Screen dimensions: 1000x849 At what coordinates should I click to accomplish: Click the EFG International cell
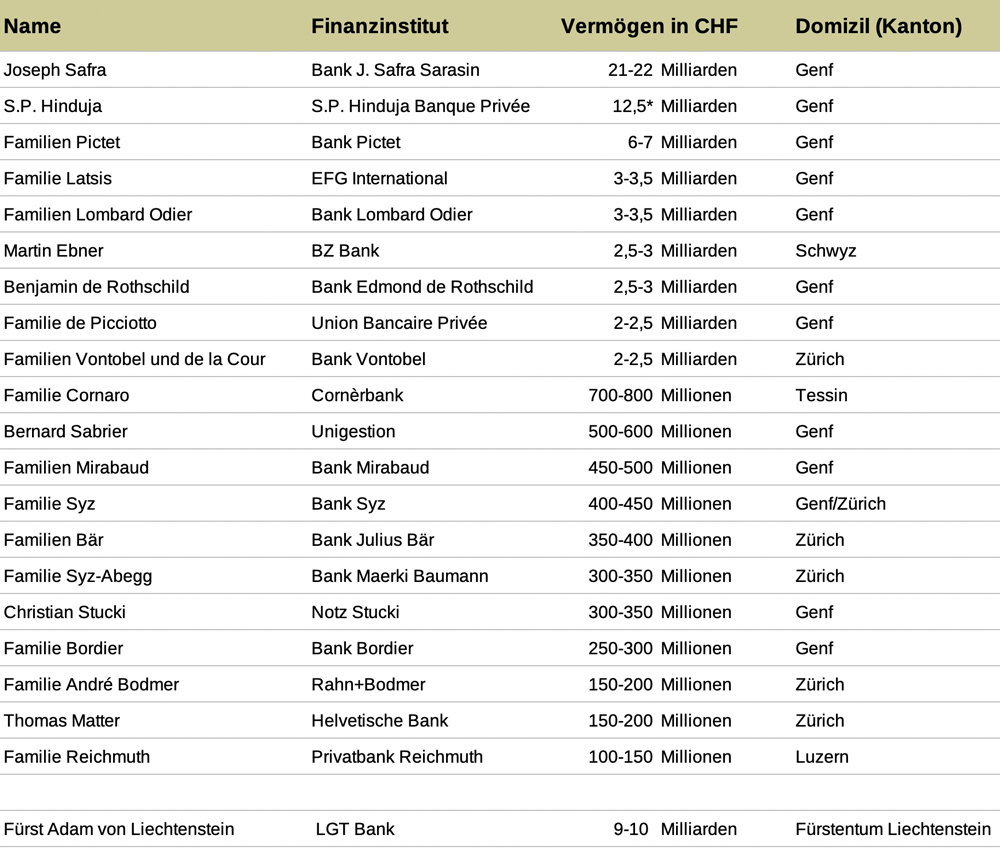coord(379,179)
